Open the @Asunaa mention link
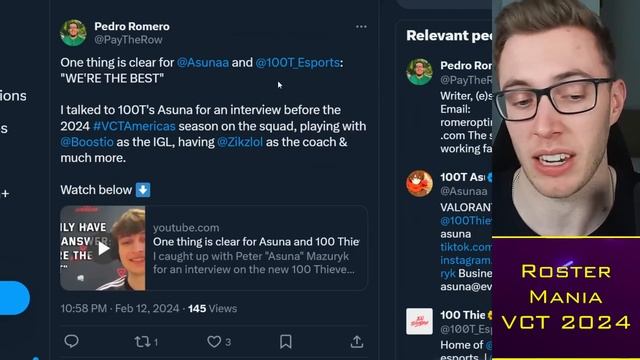Screen dimensions: 640x360 point(202,62)
